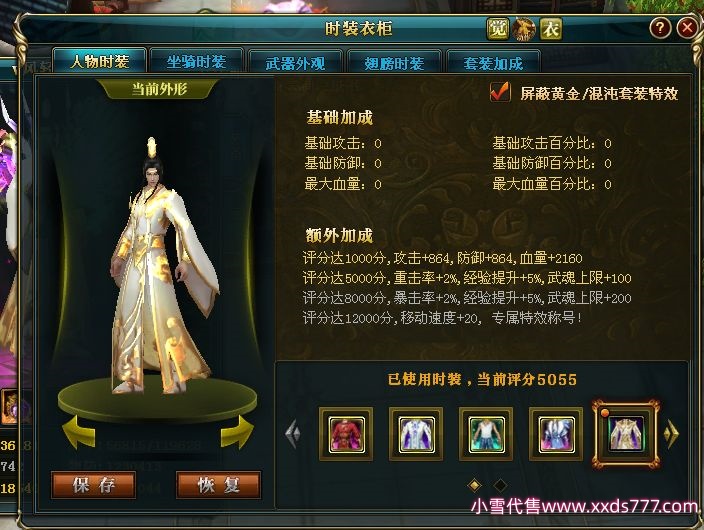Image resolution: width=704 pixels, height=530 pixels.
Task: Select the highlighted gold robe costume
Action: pos(626,434)
